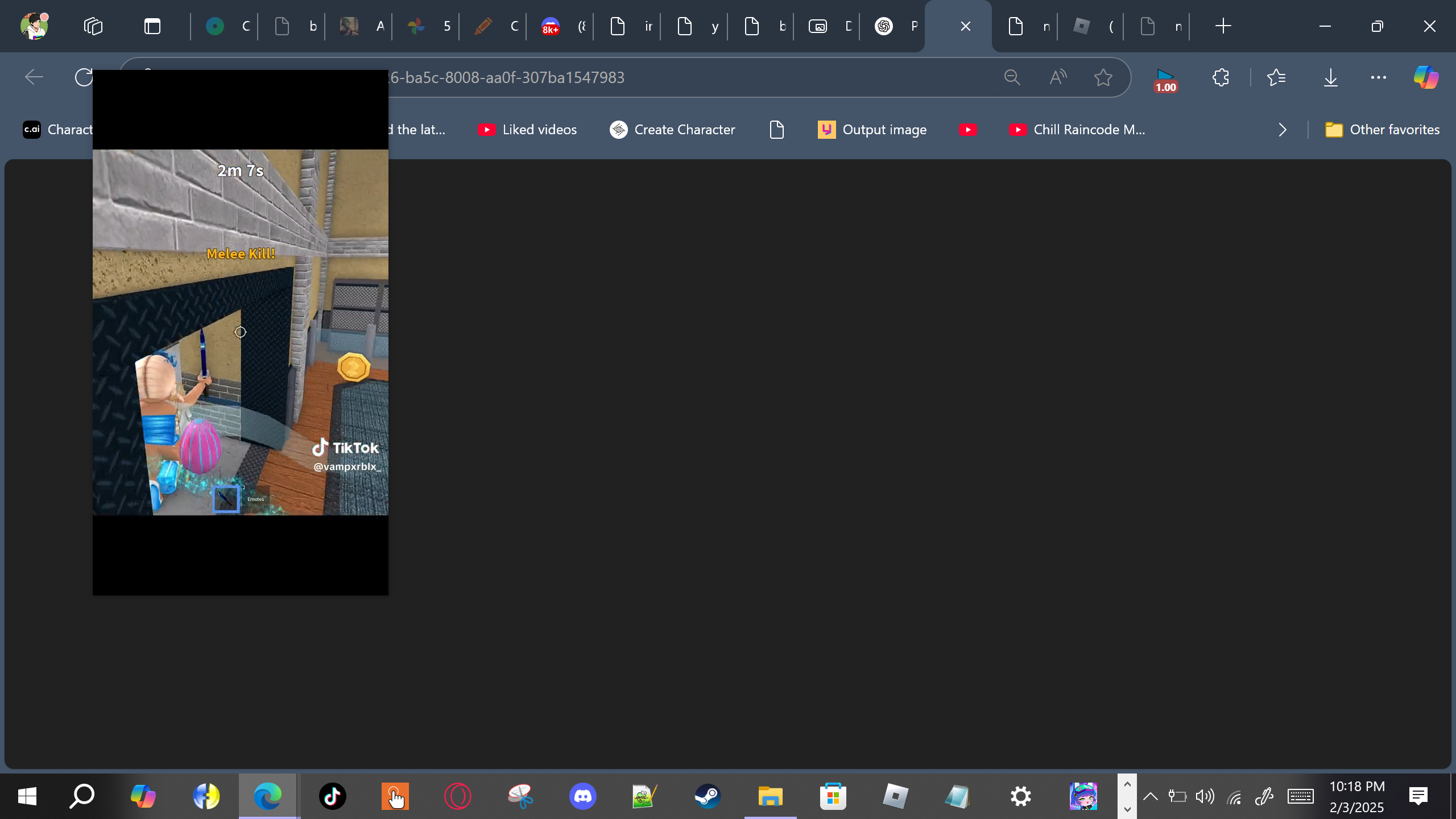This screenshot has width=1456, height=819.
Task: Open Microsoft Store from the taskbar
Action: [x=833, y=796]
